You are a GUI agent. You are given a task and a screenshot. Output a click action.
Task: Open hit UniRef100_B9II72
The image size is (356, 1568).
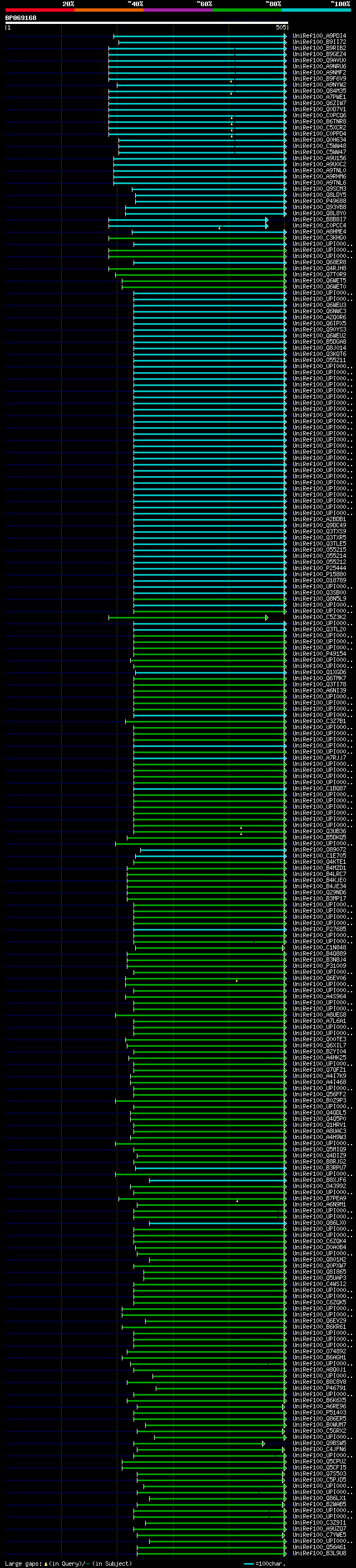pos(319,42)
